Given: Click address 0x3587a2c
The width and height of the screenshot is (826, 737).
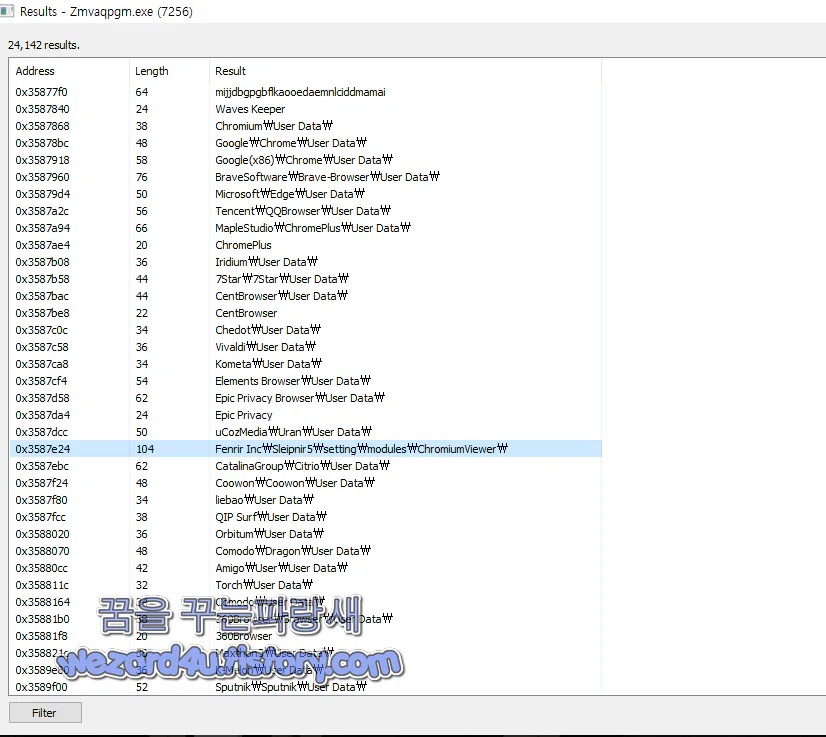Looking at the screenshot, I should (x=42, y=211).
